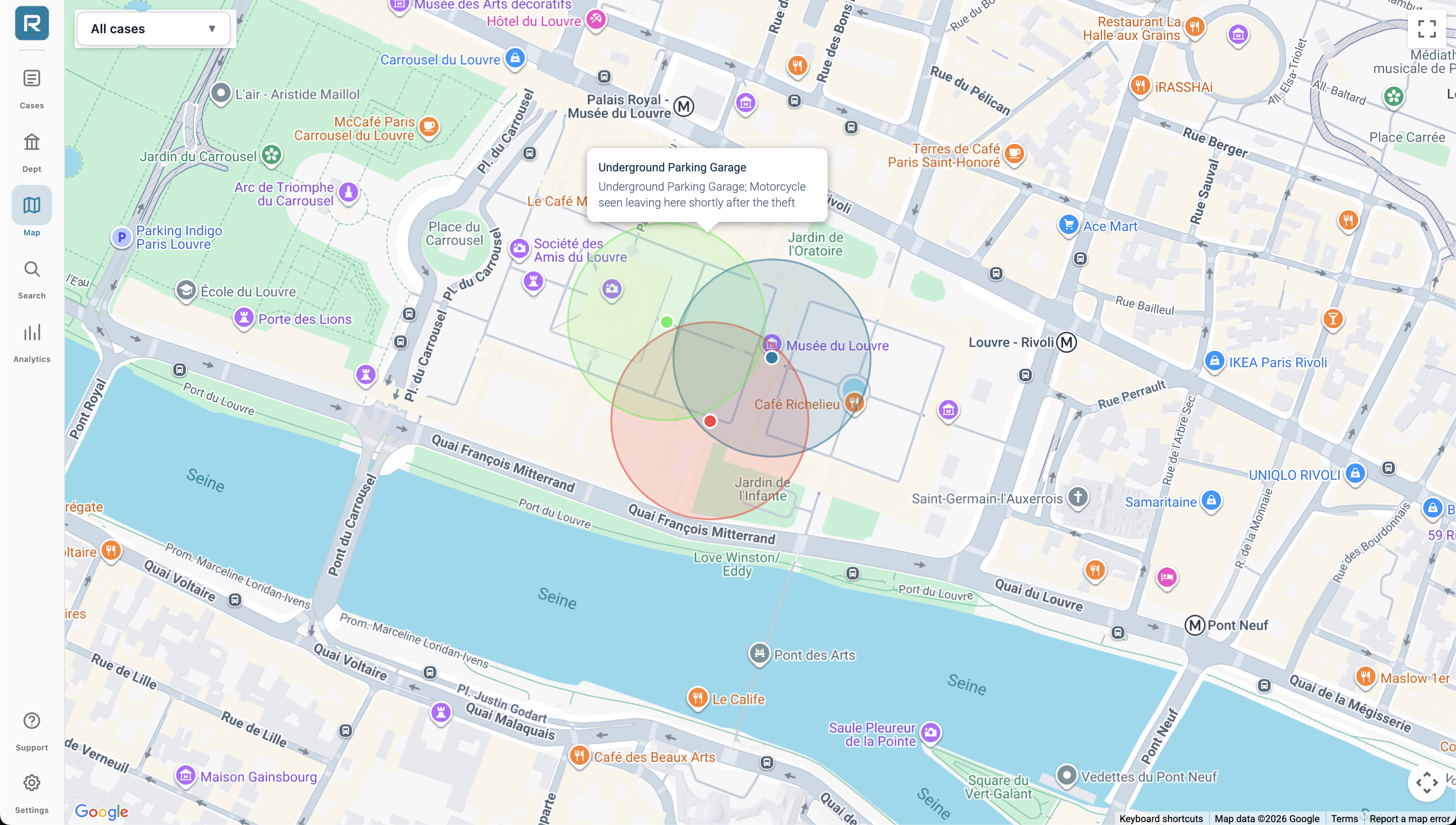Click the dropdown arrow beside All cases
The width and height of the screenshot is (1456, 825).
[212, 29]
